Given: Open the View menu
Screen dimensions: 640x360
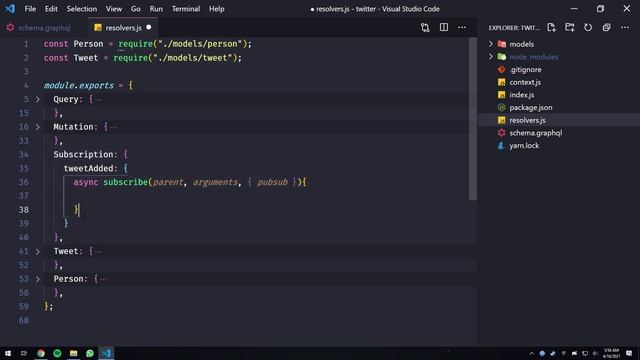Looking at the screenshot, I should 113,9.
